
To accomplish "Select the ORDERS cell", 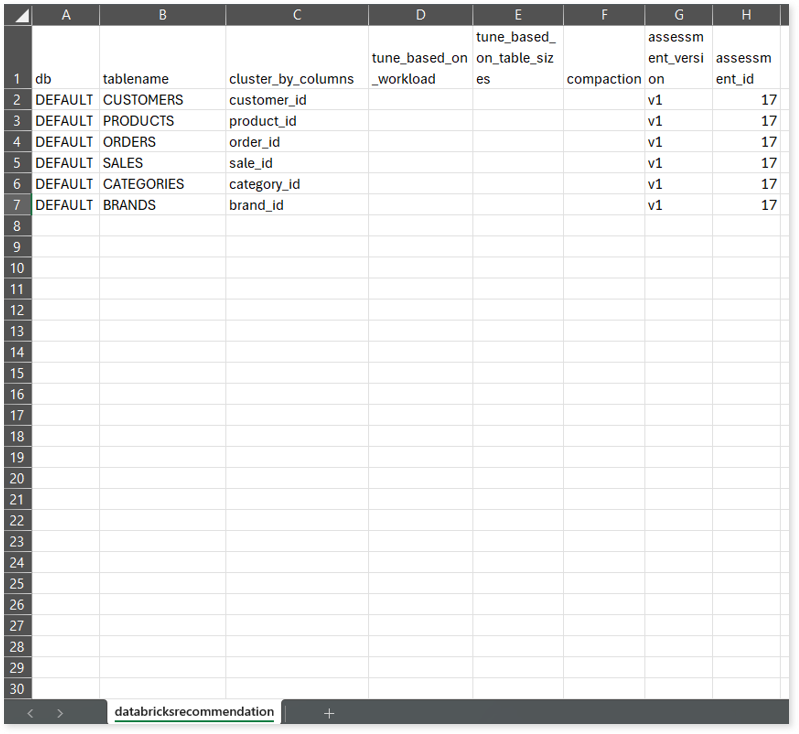I will point(163,142).
